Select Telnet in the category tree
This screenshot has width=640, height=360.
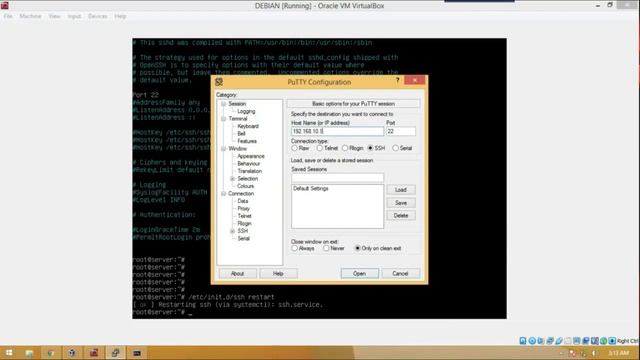244,216
